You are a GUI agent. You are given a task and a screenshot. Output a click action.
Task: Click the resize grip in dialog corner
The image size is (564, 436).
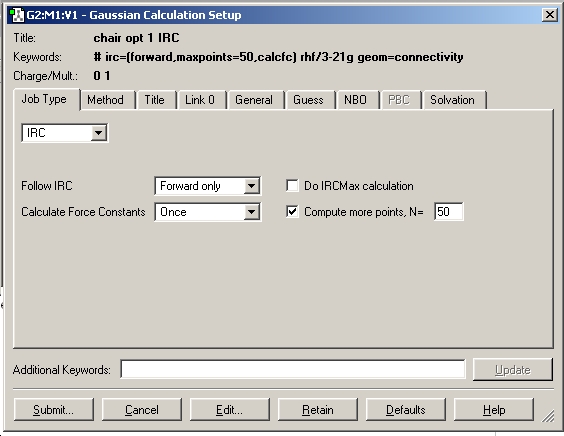tap(548, 416)
